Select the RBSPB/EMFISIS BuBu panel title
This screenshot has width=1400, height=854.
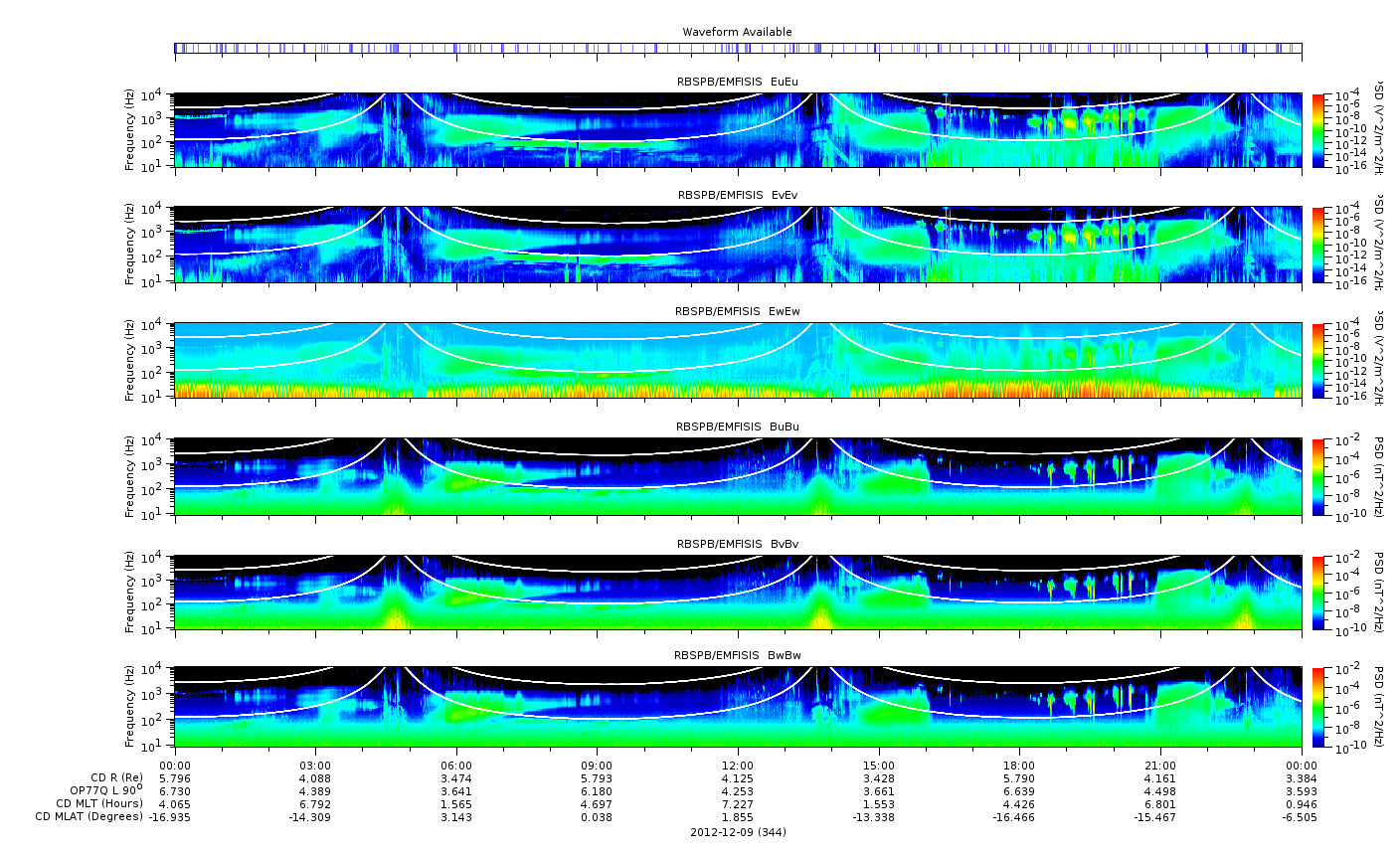click(737, 427)
